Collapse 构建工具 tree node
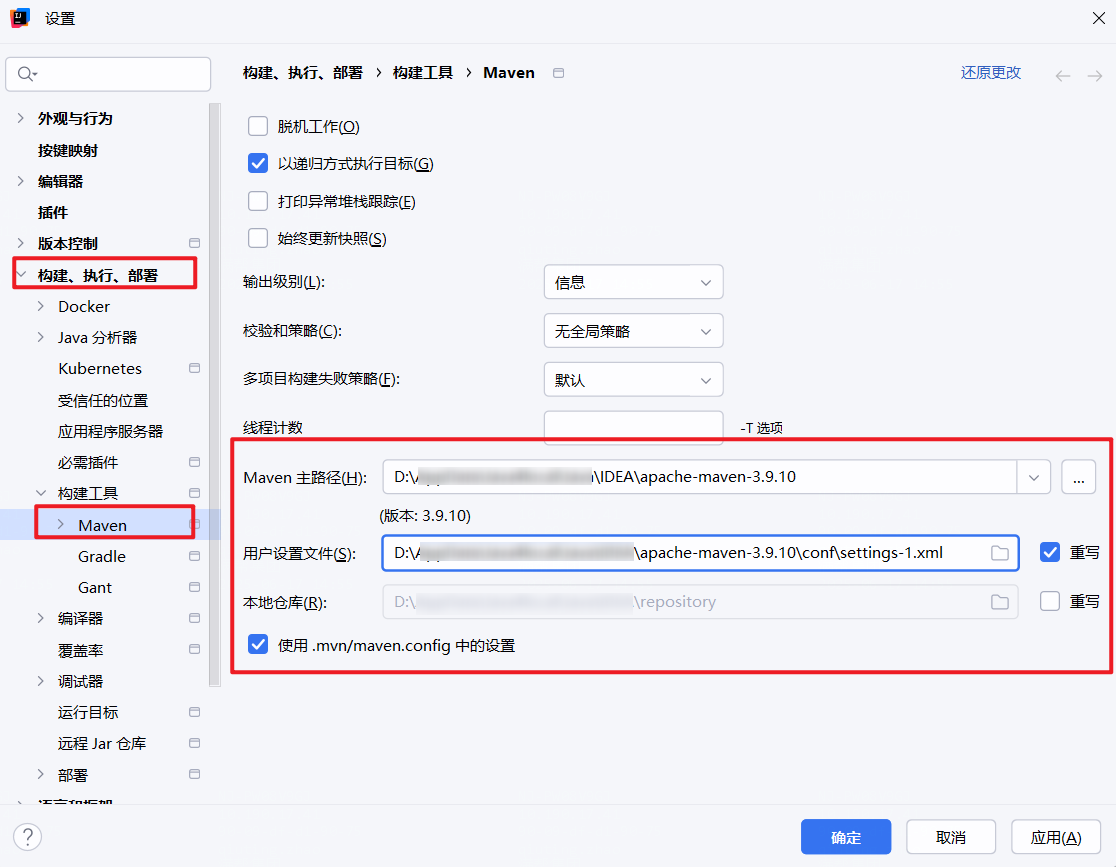1116x867 pixels. pos(41,493)
